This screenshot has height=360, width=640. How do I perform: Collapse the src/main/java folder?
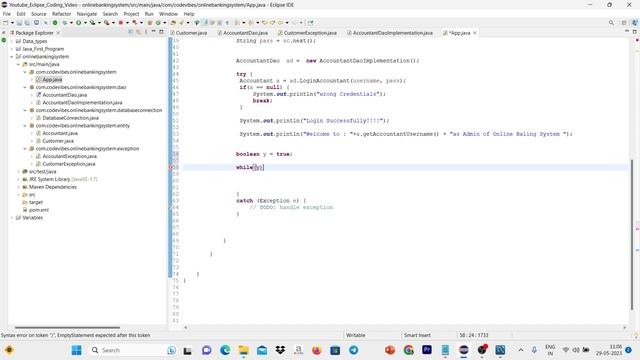(18, 64)
